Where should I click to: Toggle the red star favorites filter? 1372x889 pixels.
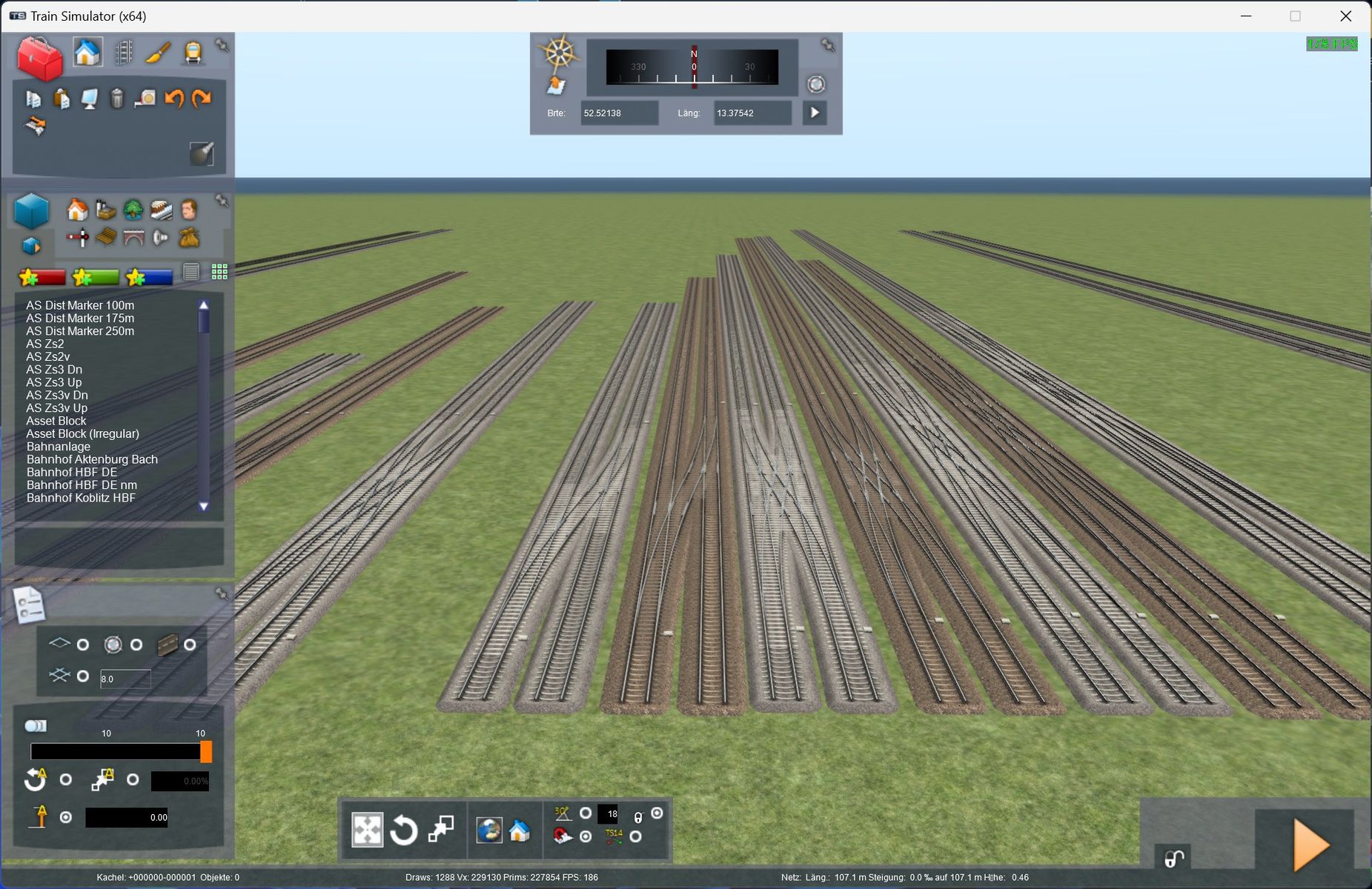[x=42, y=277]
